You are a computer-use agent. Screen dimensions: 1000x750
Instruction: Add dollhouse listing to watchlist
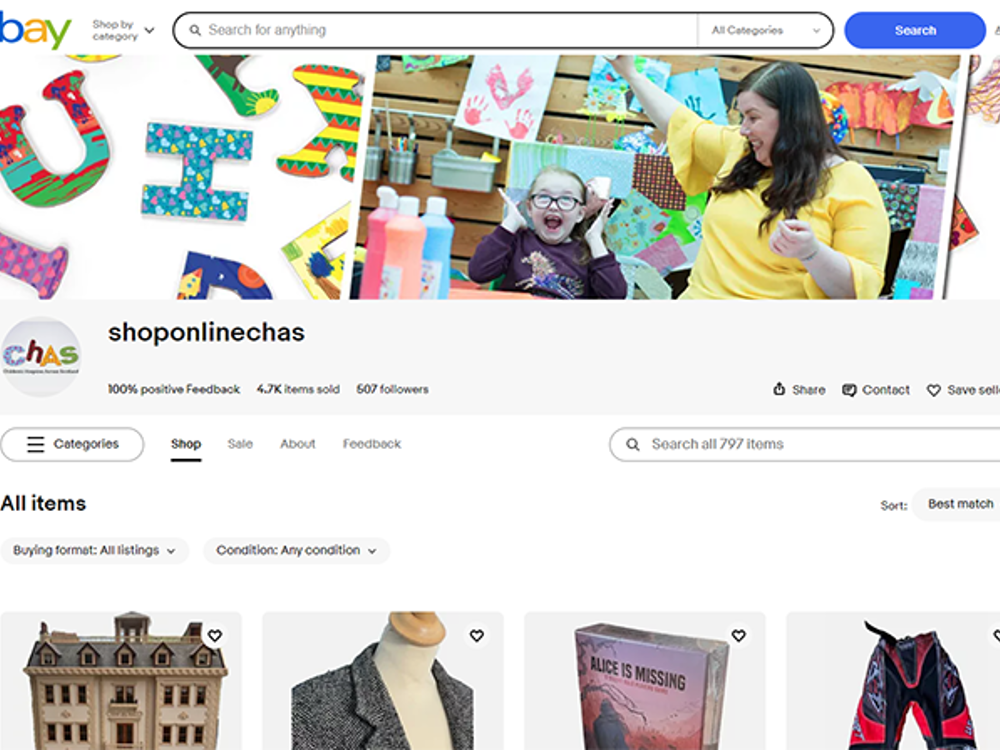coord(214,636)
